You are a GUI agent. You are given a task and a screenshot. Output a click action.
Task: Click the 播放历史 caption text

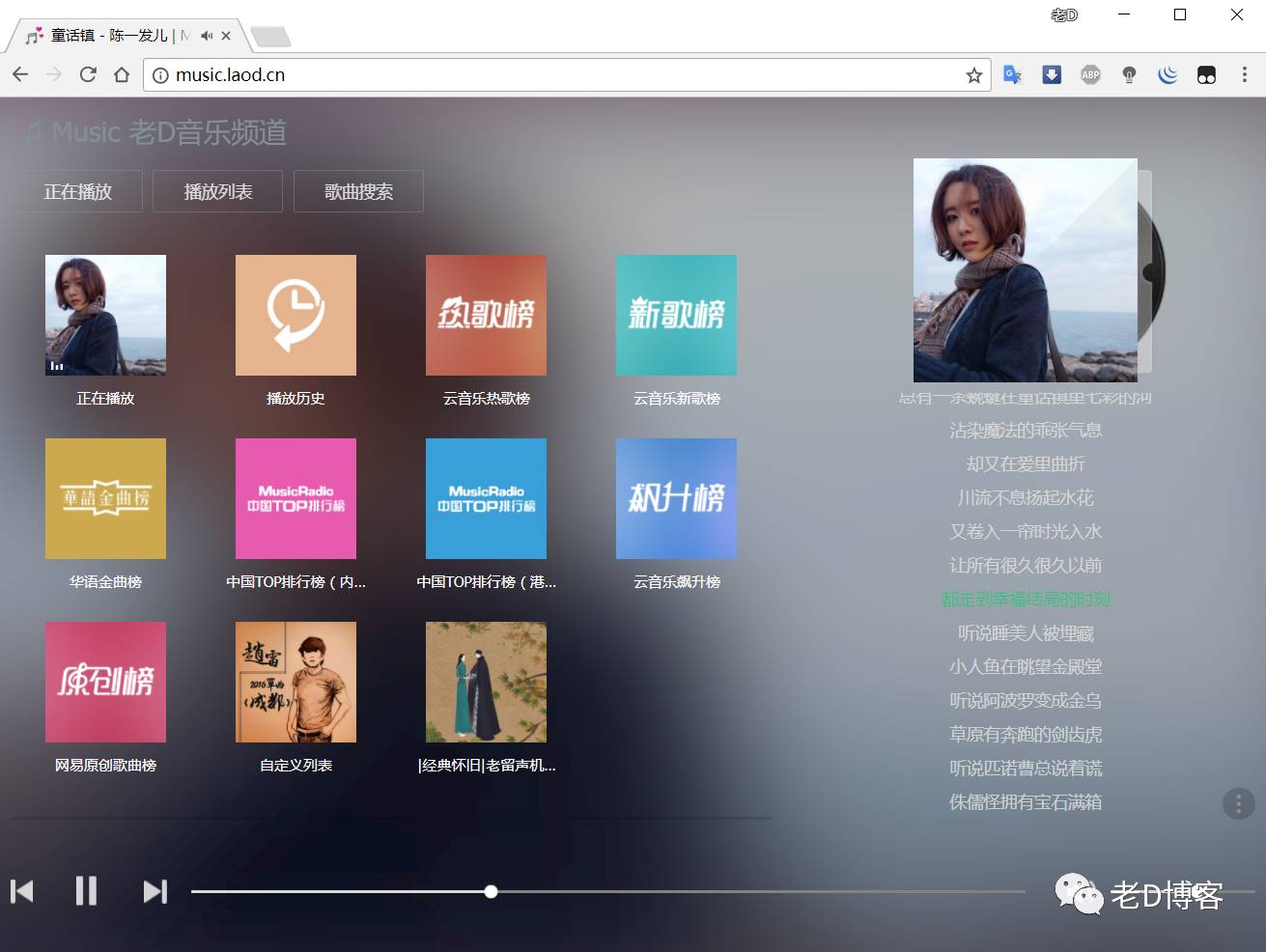[x=295, y=398]
